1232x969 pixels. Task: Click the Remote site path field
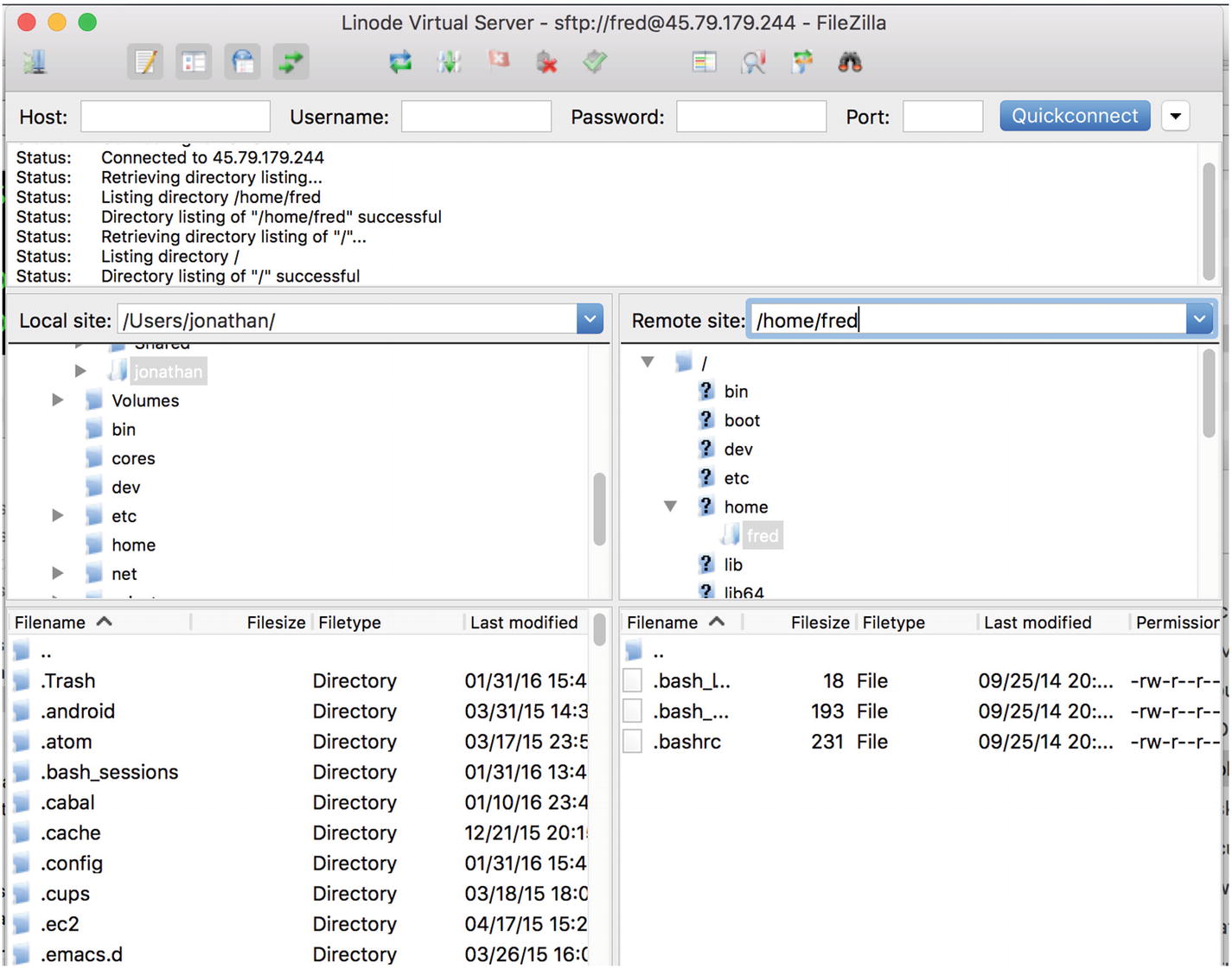(967, 320)
